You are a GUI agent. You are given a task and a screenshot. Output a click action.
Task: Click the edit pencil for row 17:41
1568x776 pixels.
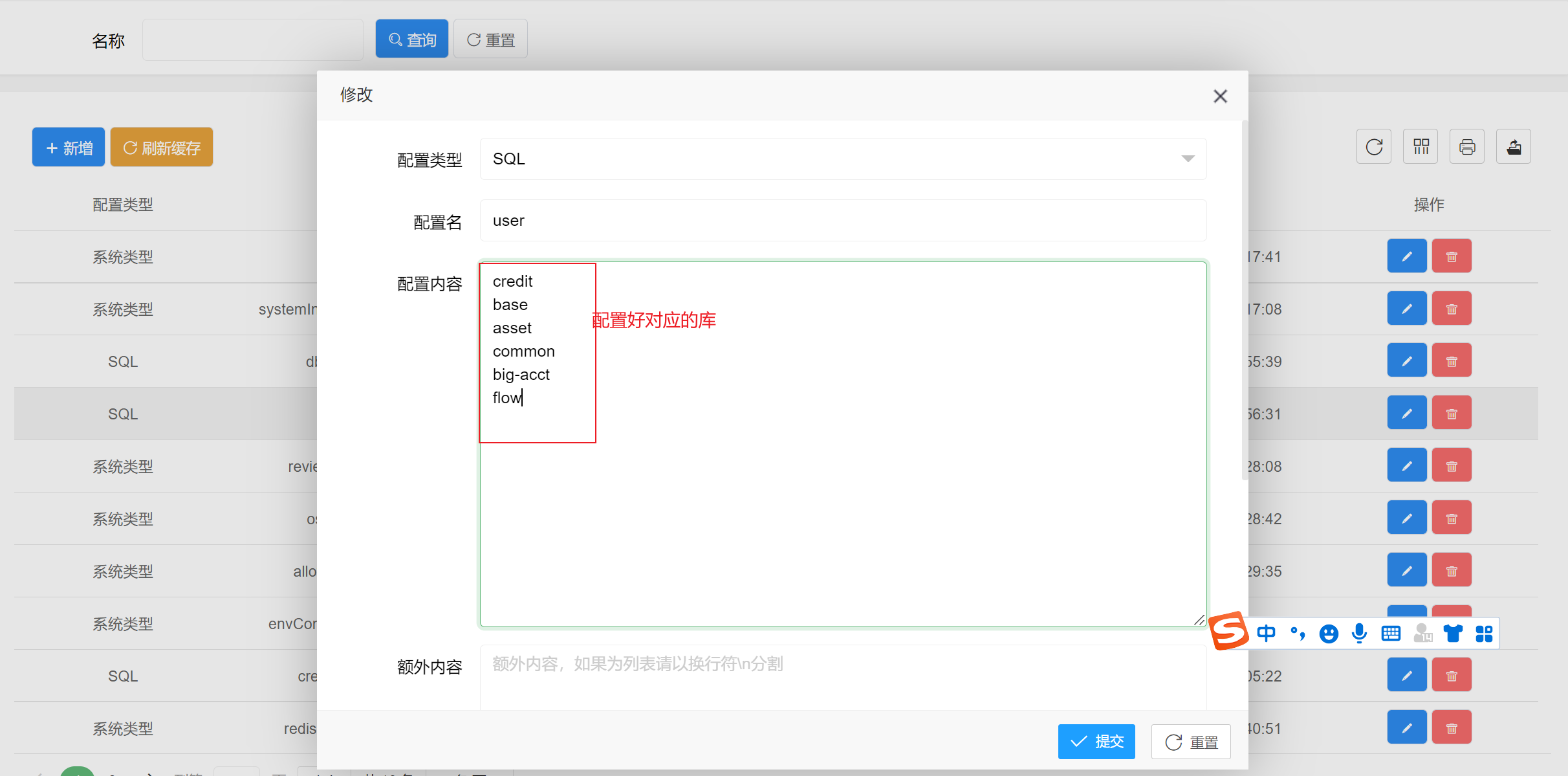(1406, 256)
